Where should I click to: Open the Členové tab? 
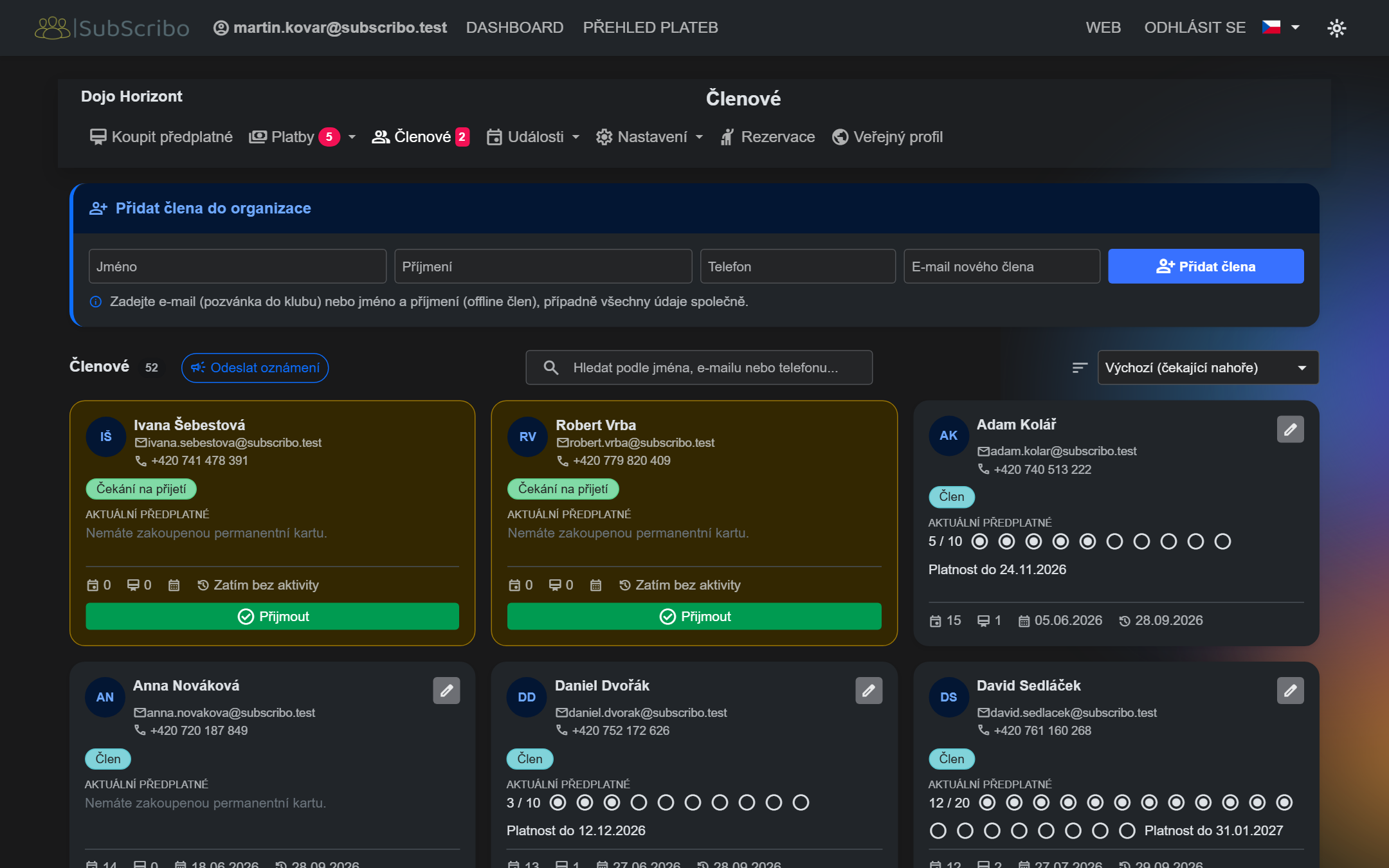click(x=421, y=137)
